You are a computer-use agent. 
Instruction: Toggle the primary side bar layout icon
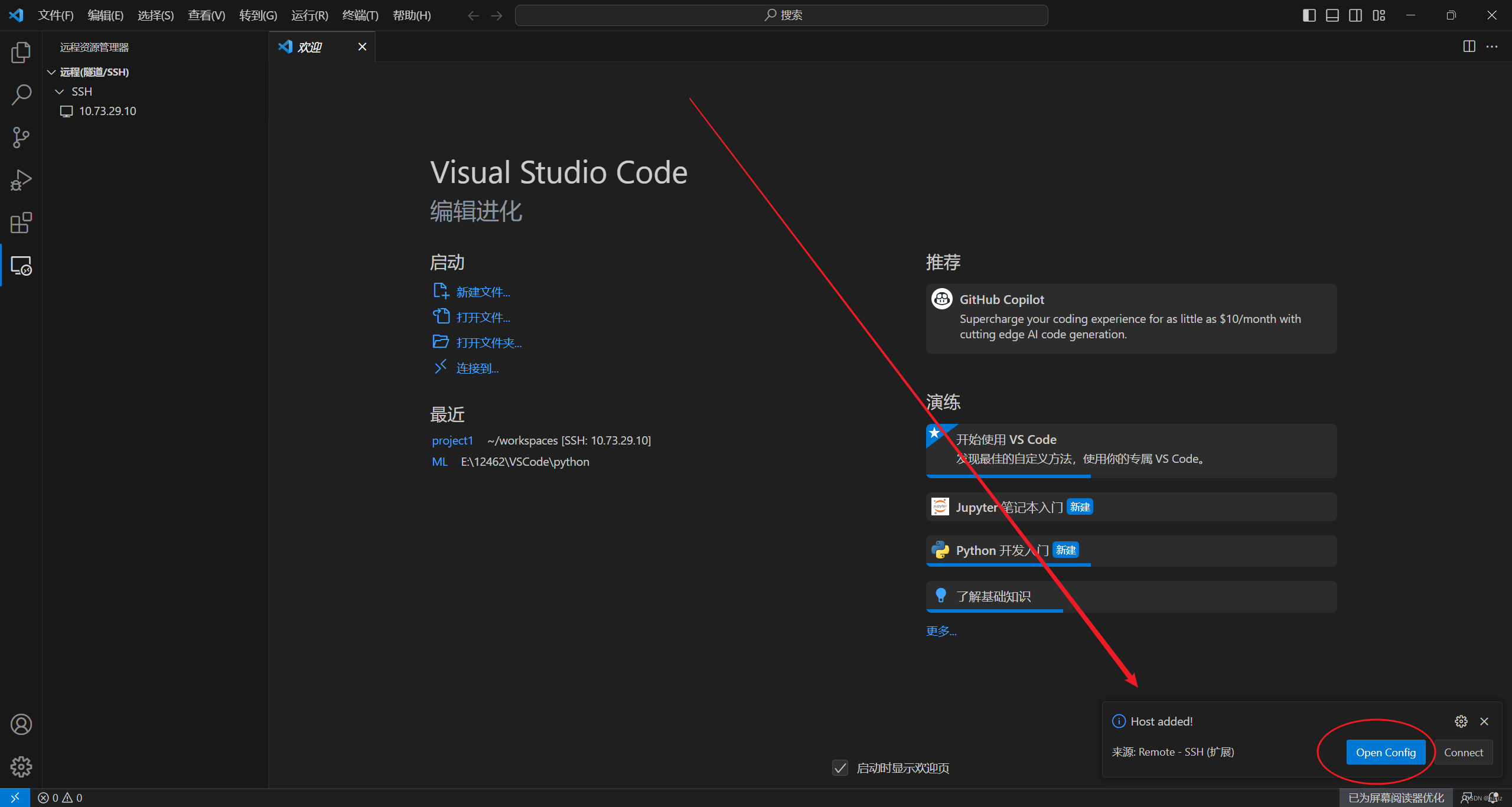coord(1309,15)
